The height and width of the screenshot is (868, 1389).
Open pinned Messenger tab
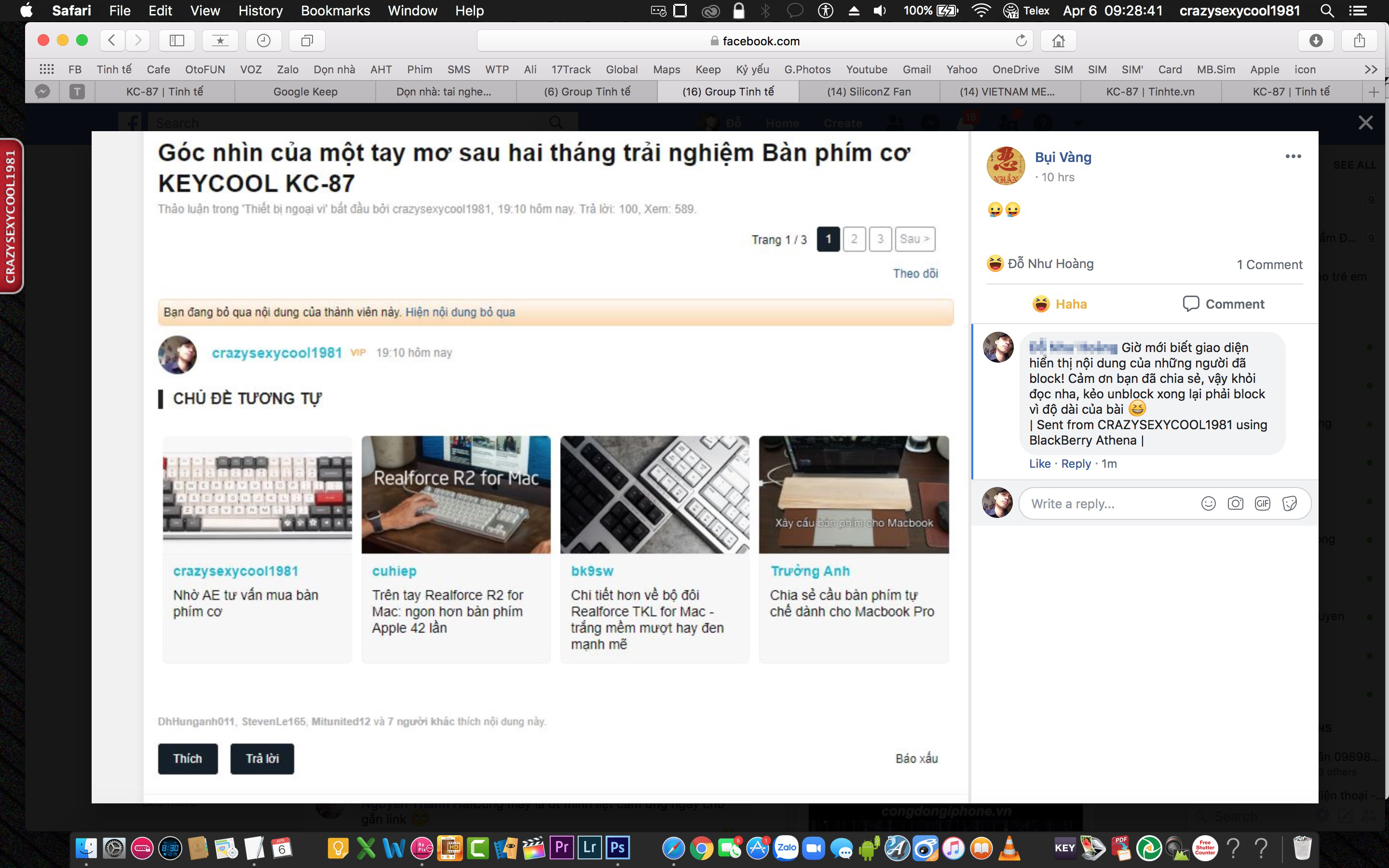pyautogui.click(x=42, y=92)
